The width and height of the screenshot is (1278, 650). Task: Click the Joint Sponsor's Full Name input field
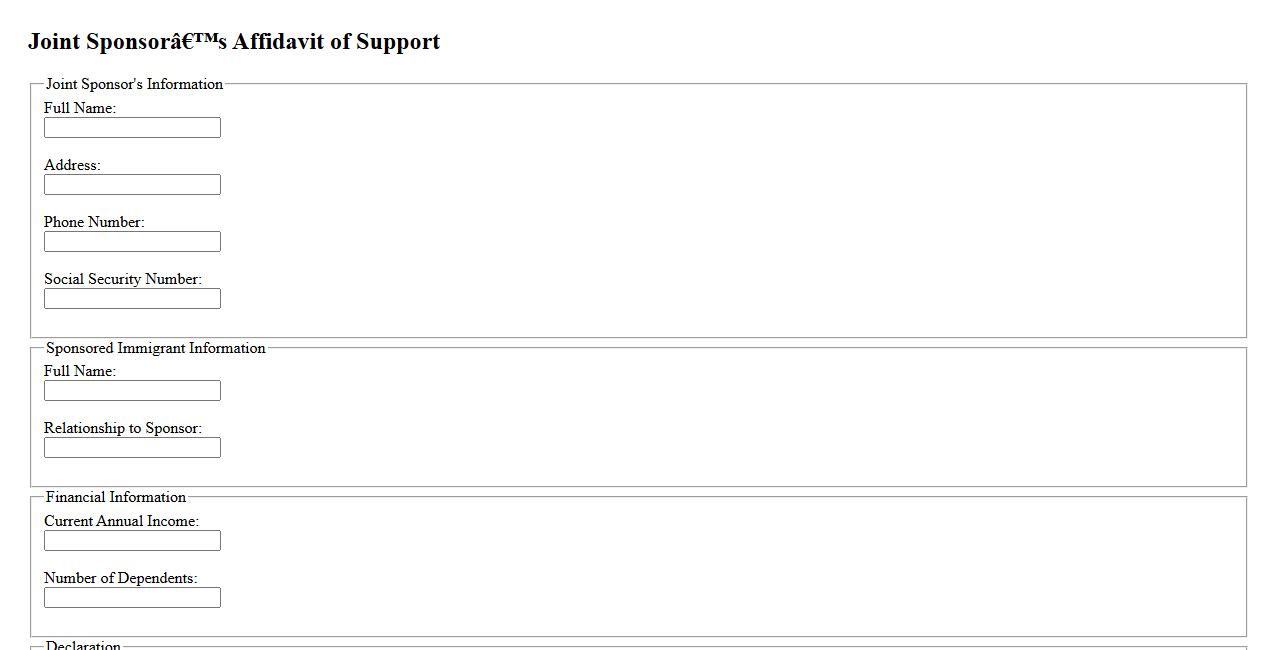(132, 128)
